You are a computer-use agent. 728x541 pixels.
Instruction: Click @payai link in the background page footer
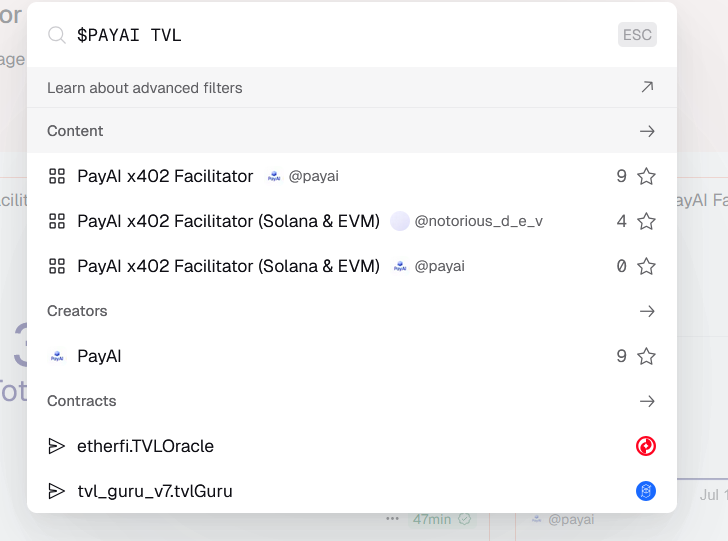pyautogui.click(x=571, y=519)
